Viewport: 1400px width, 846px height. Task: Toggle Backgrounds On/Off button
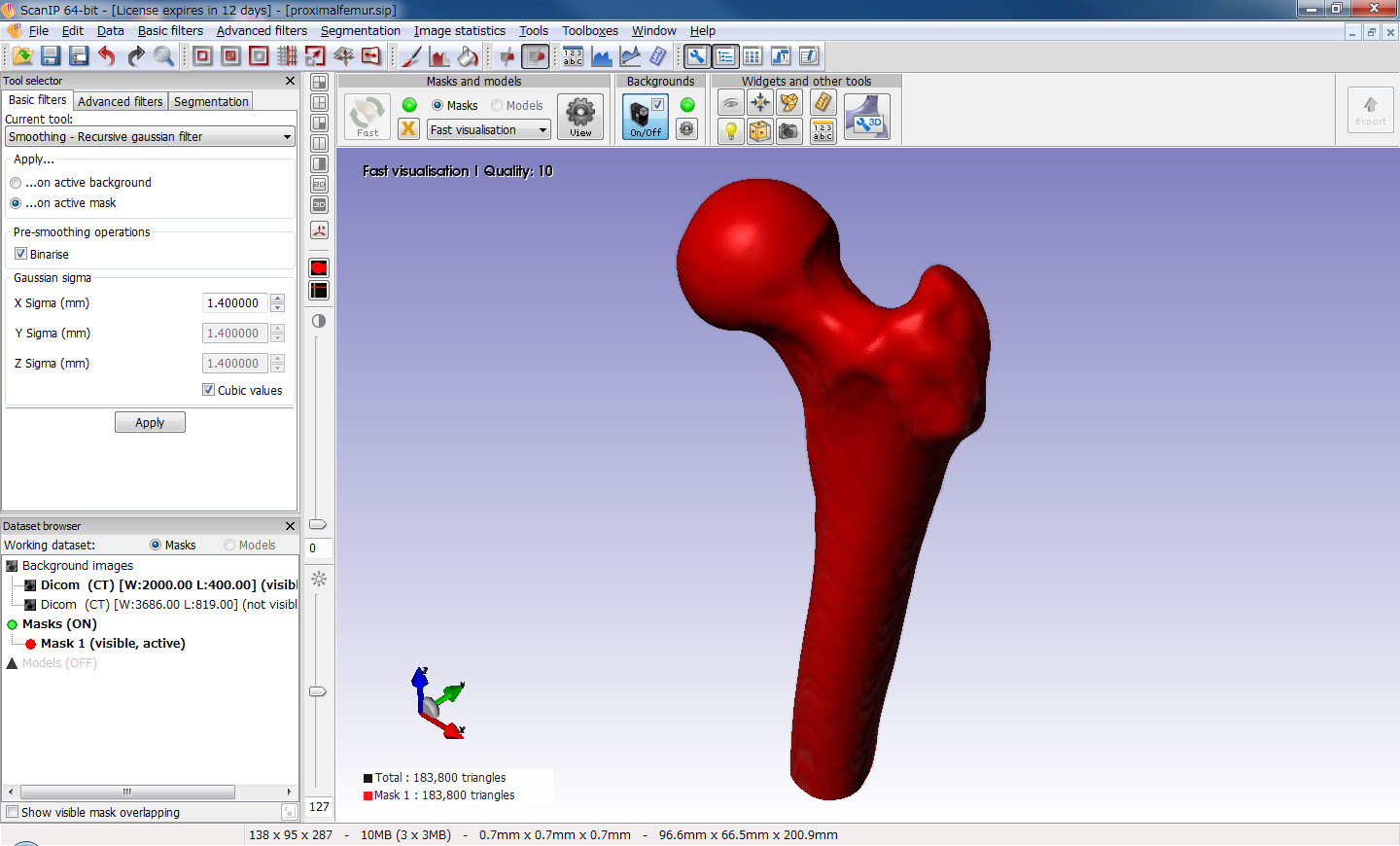click(646, 117)
